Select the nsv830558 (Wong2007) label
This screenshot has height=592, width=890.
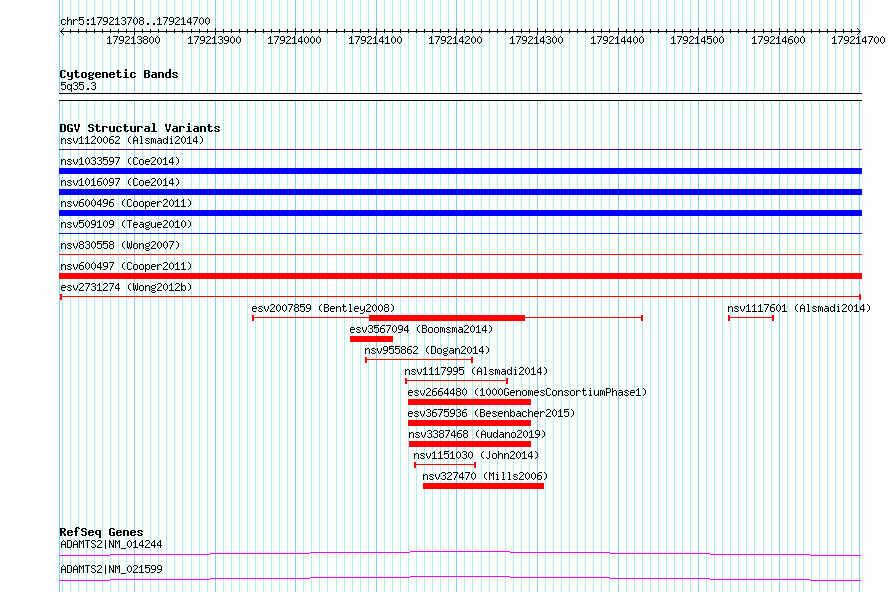point(120,245)
